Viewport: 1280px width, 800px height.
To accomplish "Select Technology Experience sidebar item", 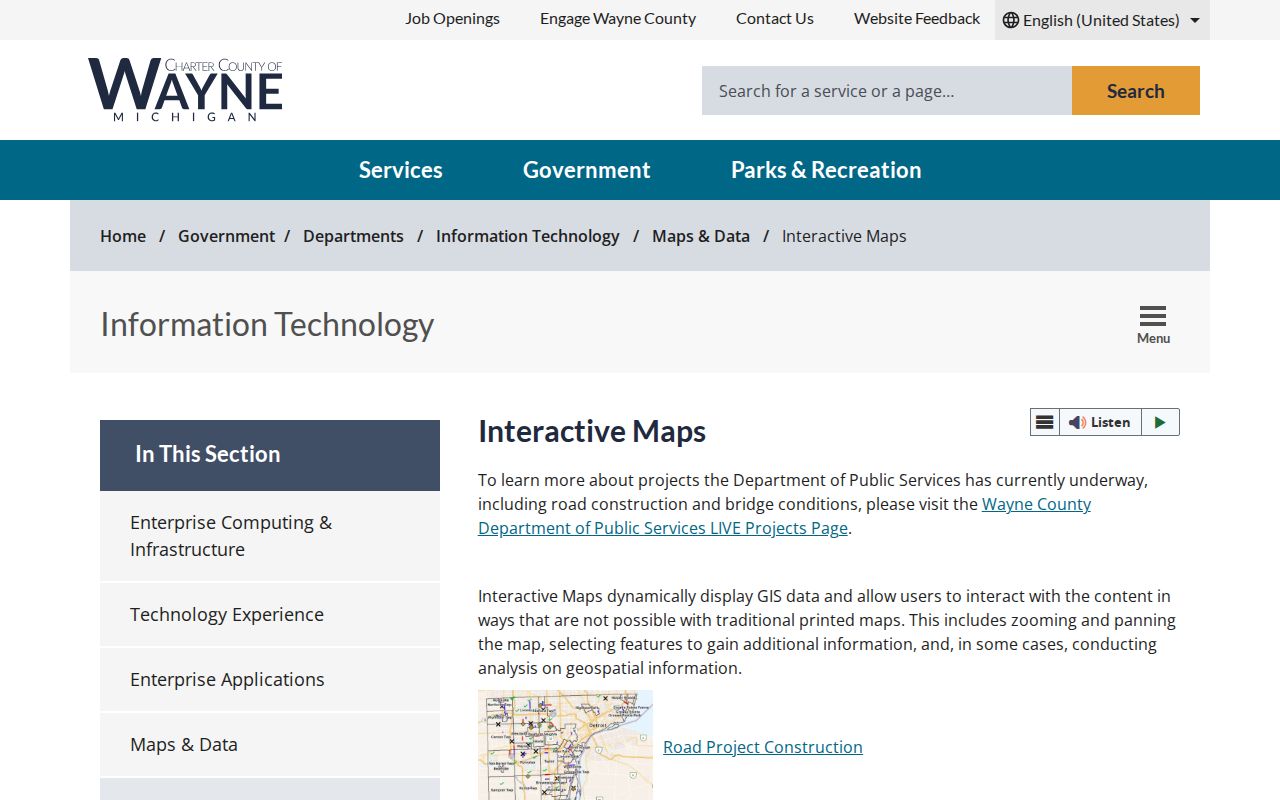I will 270,614.
